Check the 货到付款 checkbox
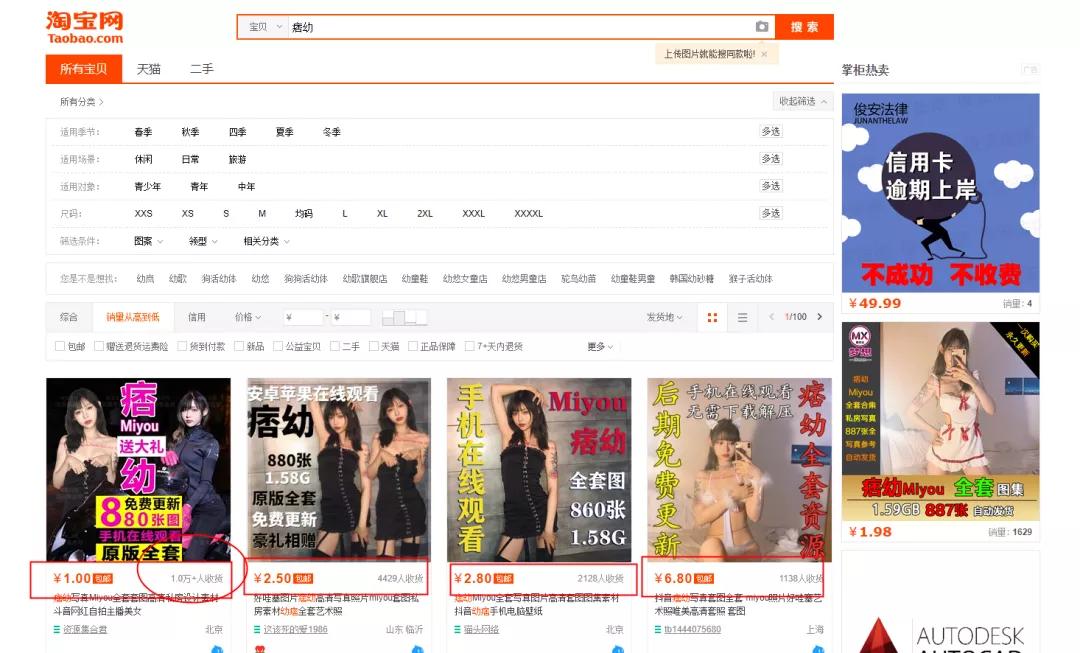Image resolution: width=1080 pixels, height=653 pixels. (x=182, y=346)
